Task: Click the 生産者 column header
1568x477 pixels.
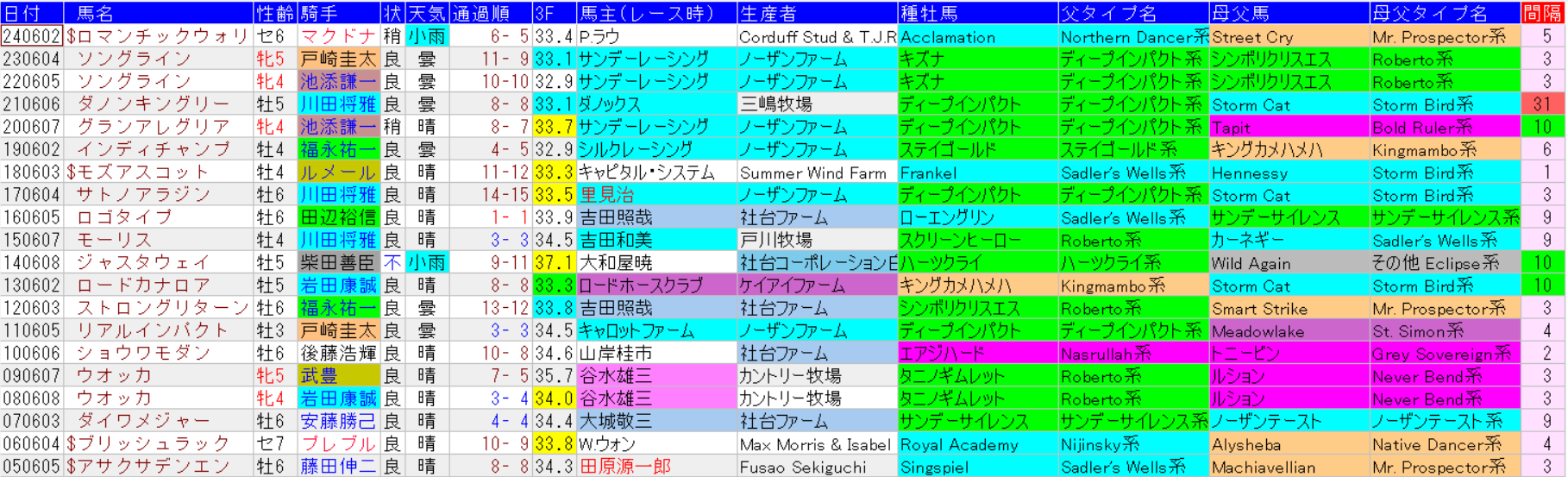Action: point(817,13)
